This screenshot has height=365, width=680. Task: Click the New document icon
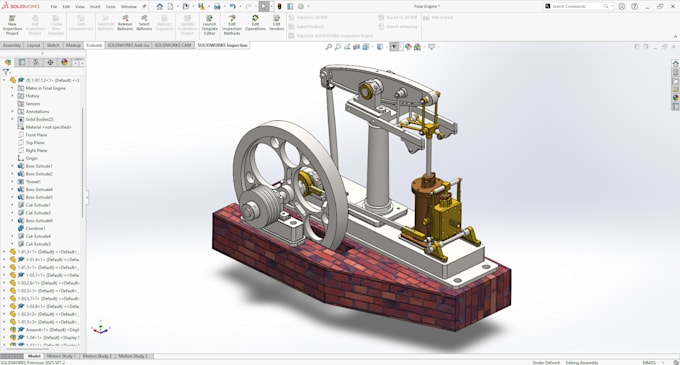coord(170,7)
